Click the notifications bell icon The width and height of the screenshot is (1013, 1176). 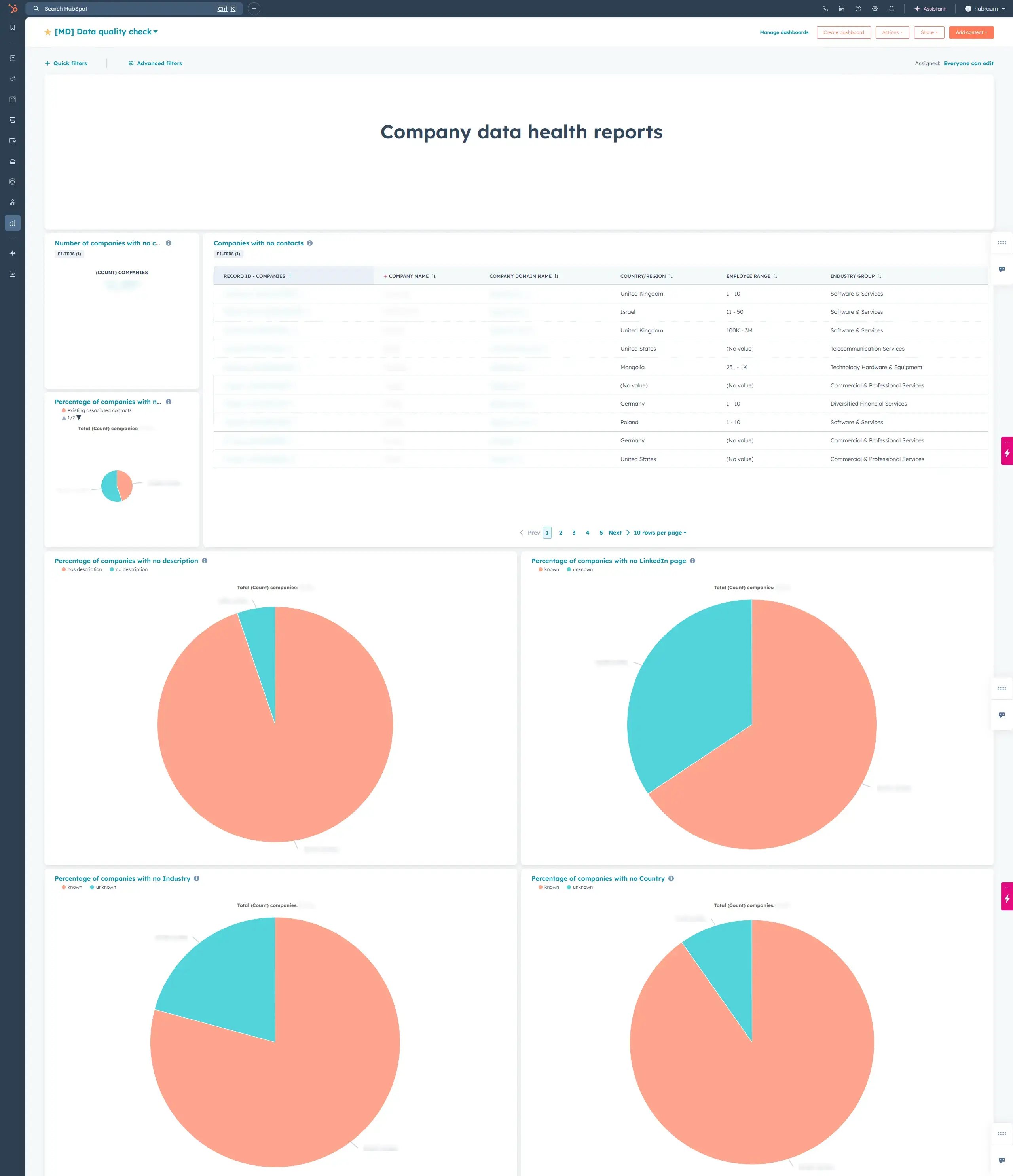(891, 9)
